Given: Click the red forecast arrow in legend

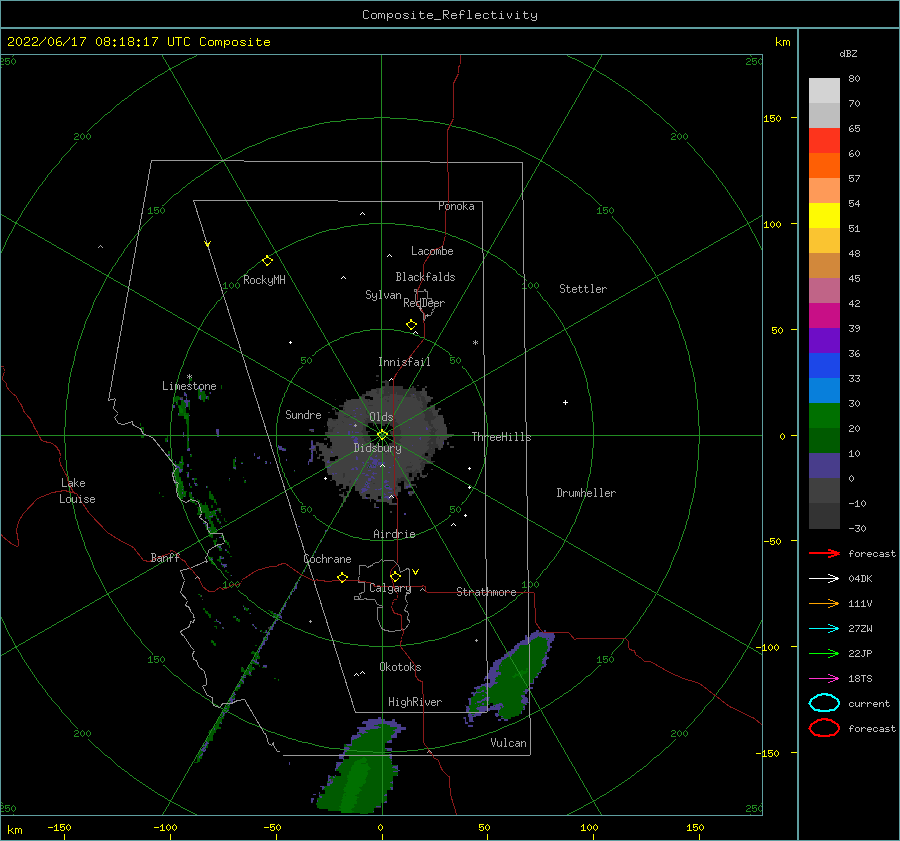Looking at the screenshot, I should (x=824, y=553).
